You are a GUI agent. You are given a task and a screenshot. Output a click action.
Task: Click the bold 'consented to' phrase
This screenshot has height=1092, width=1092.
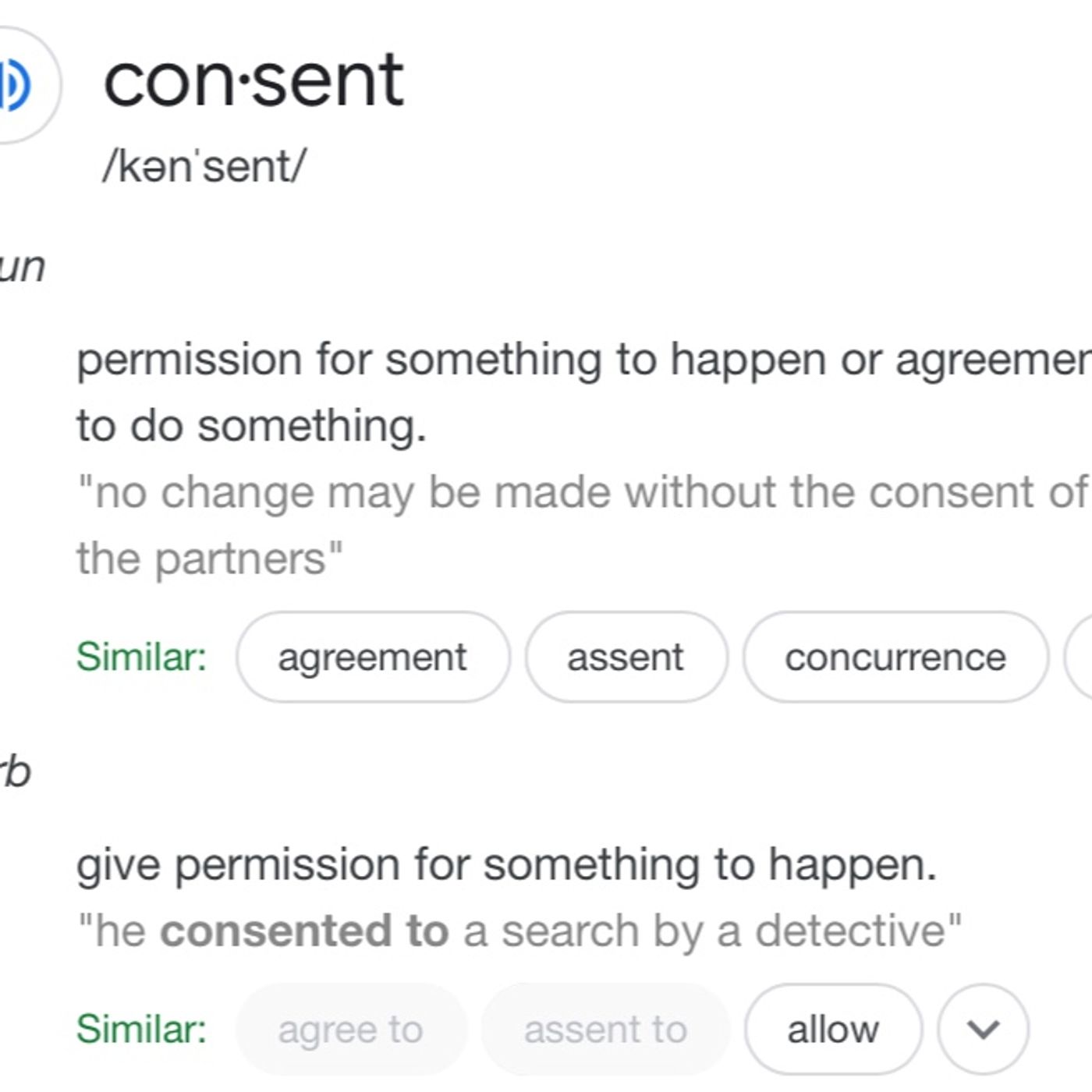pos(304,931)
